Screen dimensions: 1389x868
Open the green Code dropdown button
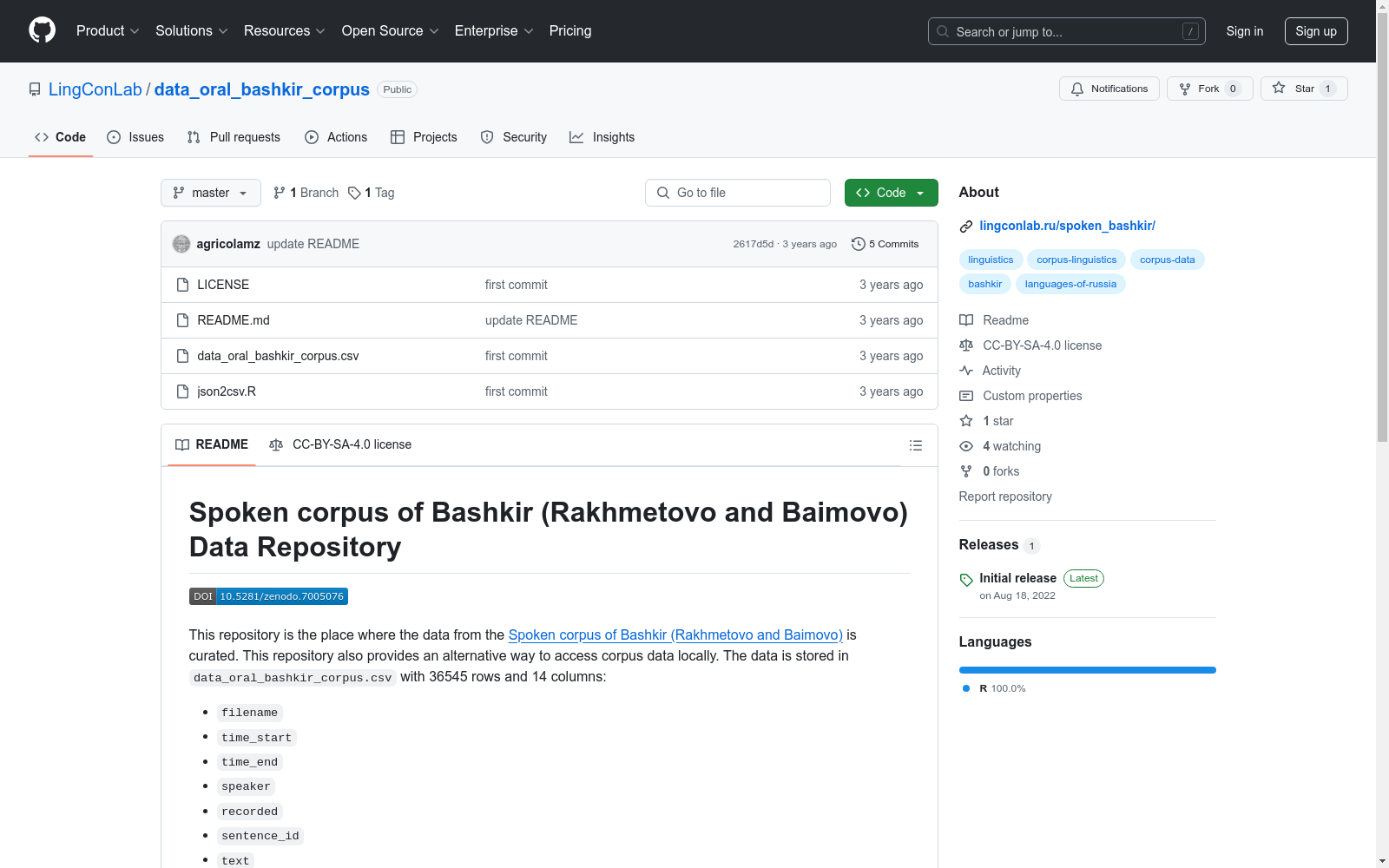click(891, 193)
